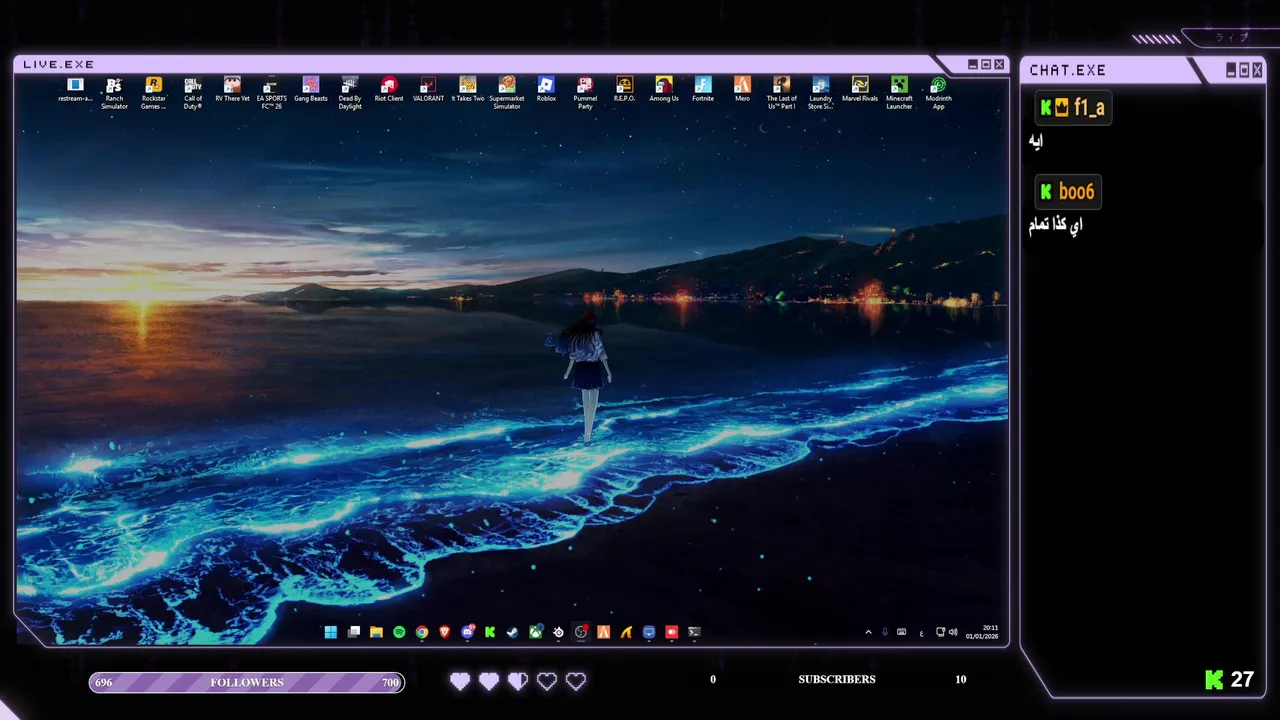Image resolution: width=1280 pixels, height=720 pixels.
Task: Open the touch keyboard tray icon
Action: [x=902, y=632]
